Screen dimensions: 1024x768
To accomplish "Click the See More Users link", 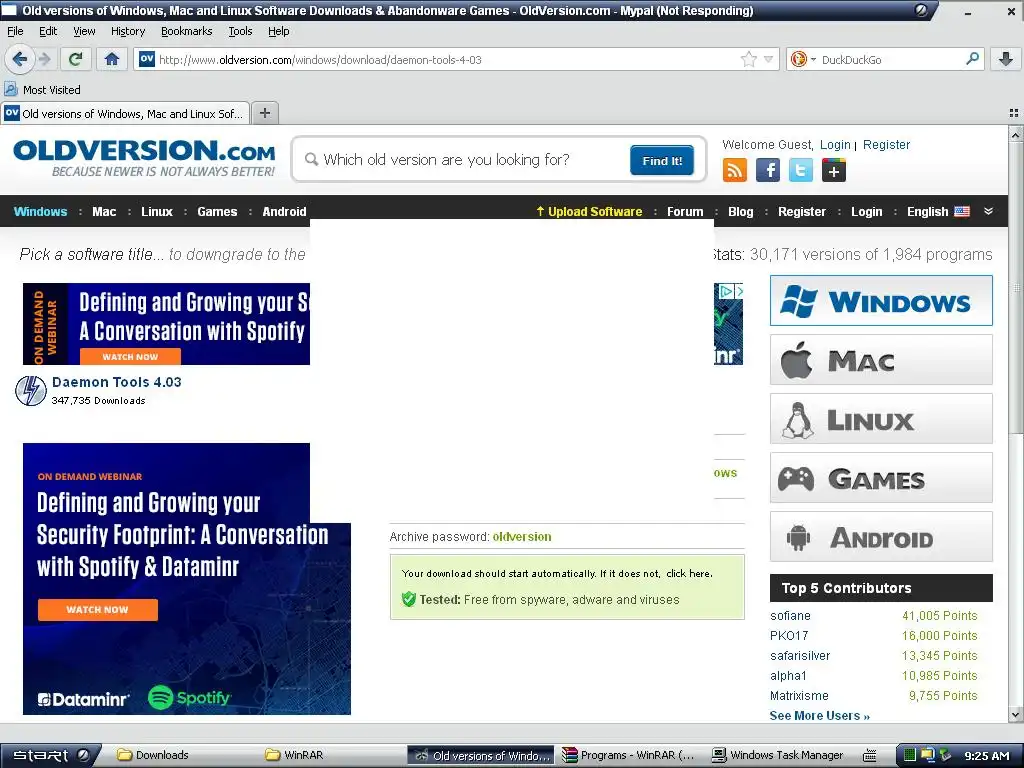I will click(820, 715).
